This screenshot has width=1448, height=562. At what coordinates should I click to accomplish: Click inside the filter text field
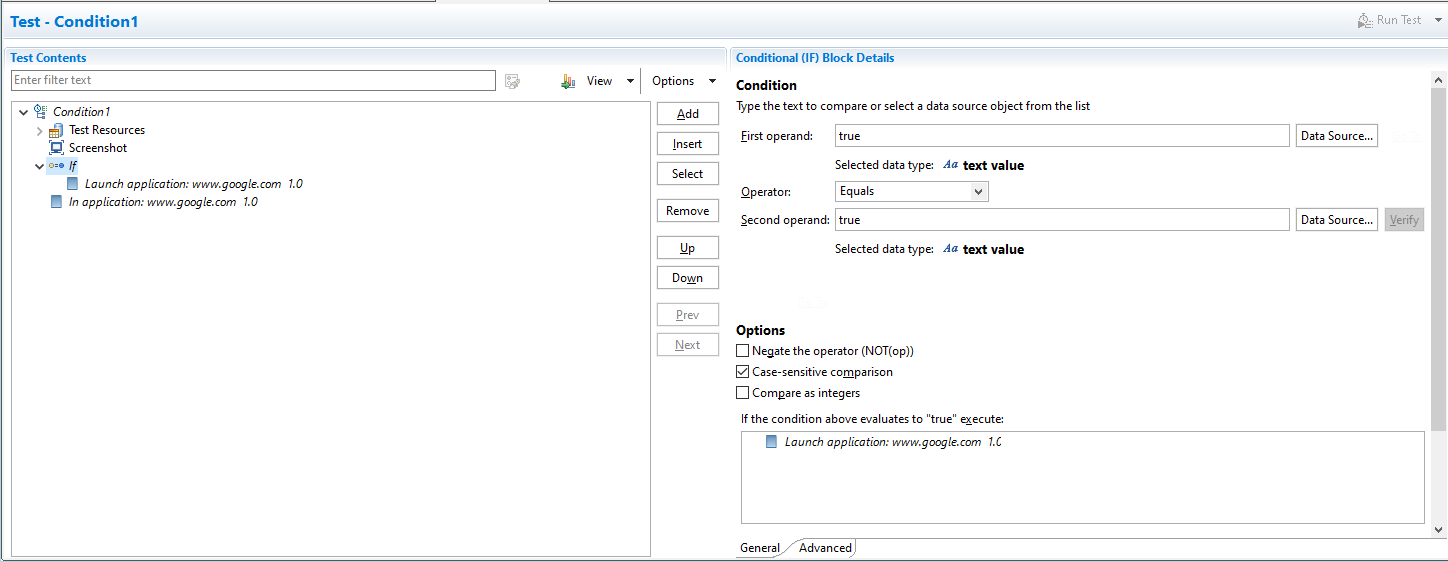pos(253,80)
